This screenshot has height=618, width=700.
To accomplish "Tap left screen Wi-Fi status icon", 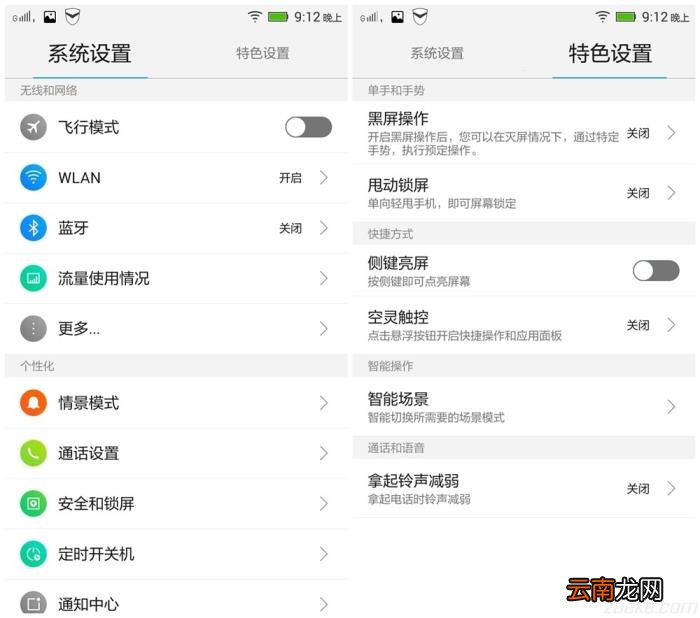I will pos(254,17).
